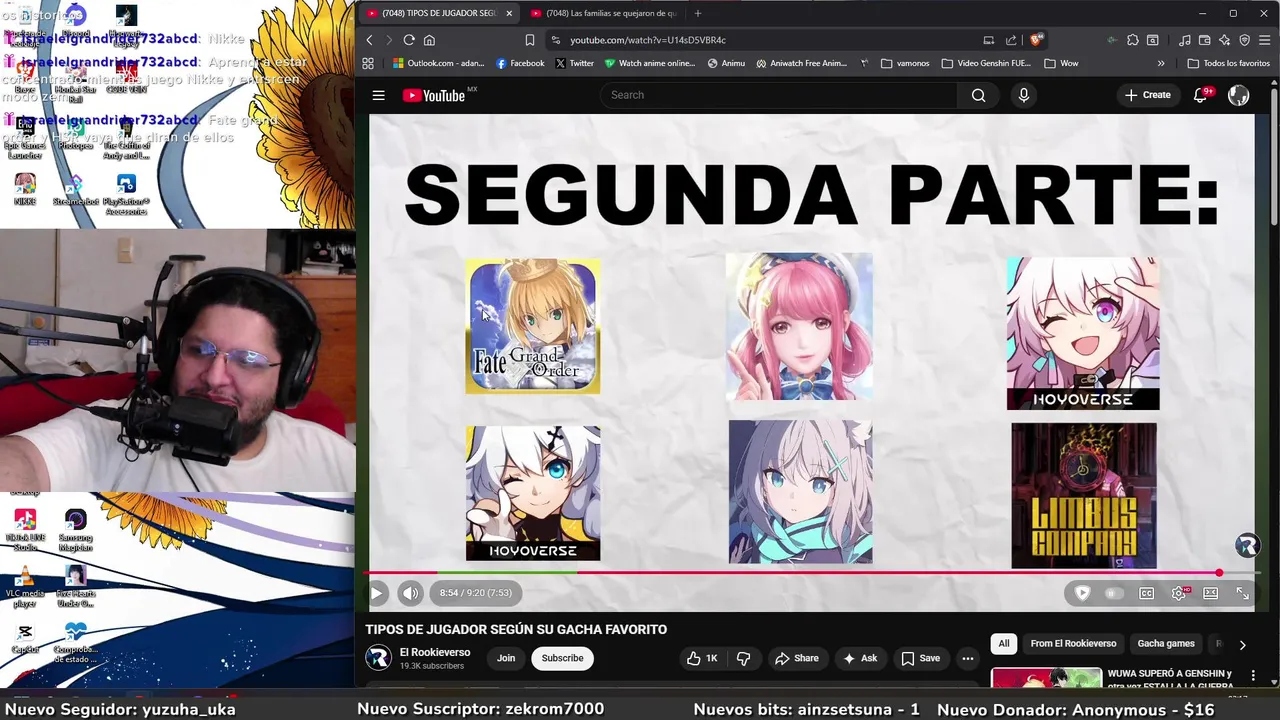Select the Gacha games filter chip
Viewport: 1280px width, 720px height.
(1166, 644)
